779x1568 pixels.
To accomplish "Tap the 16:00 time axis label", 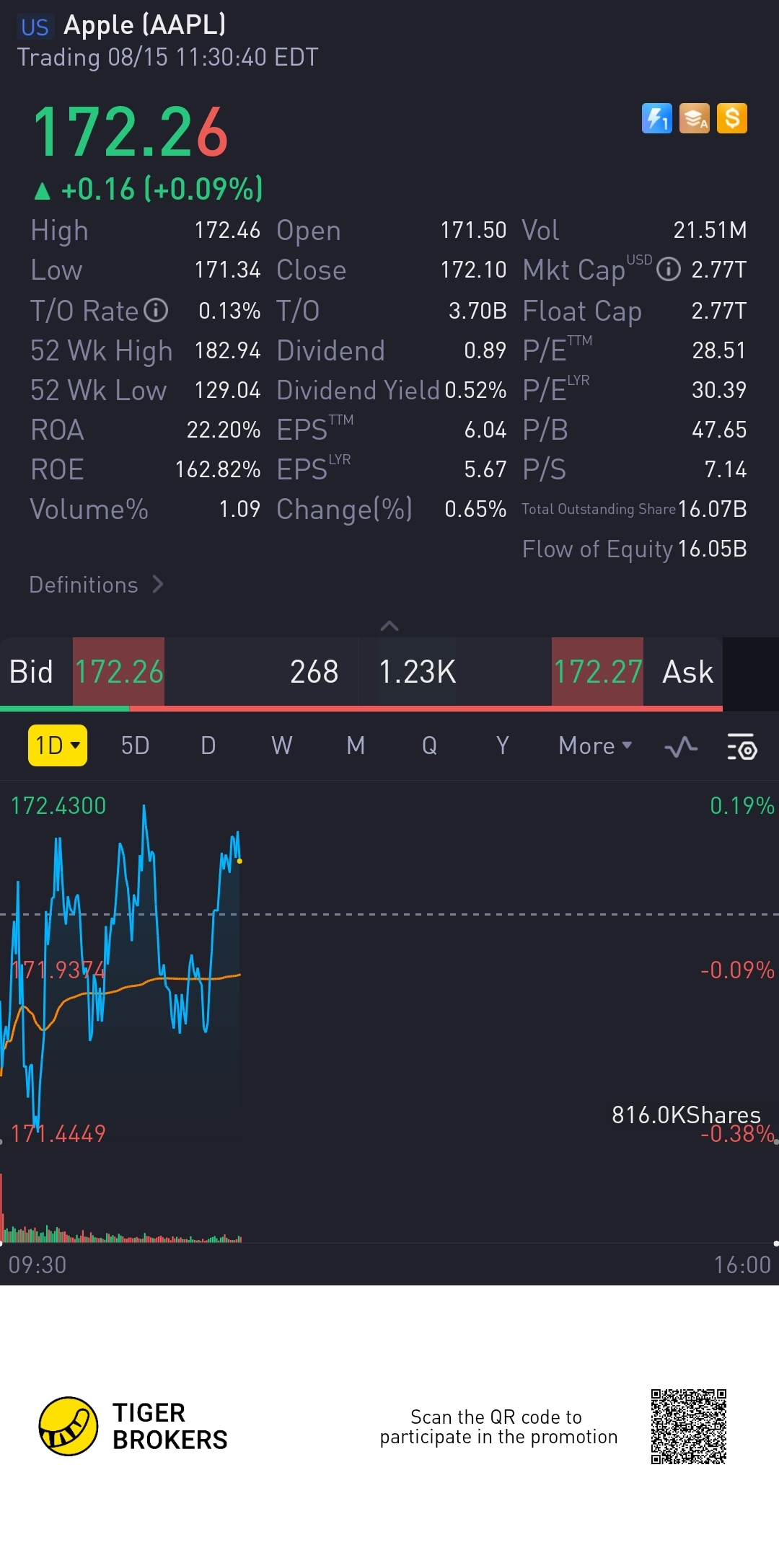I will (x=742, y=1265).
